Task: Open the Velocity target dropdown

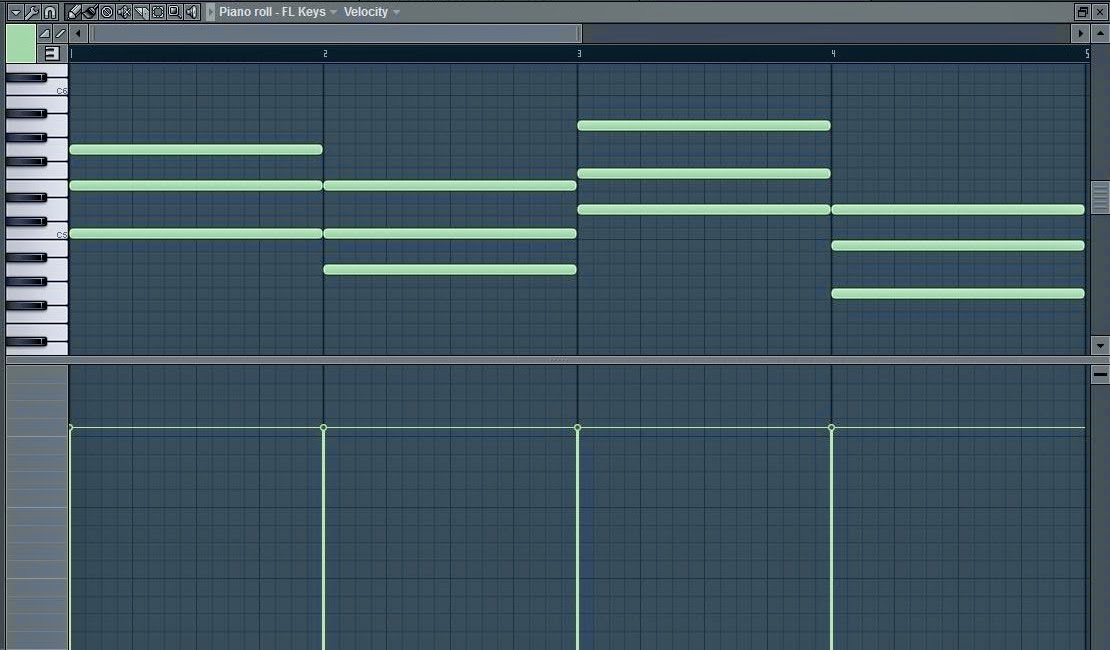Action: (x=396, y=11)
